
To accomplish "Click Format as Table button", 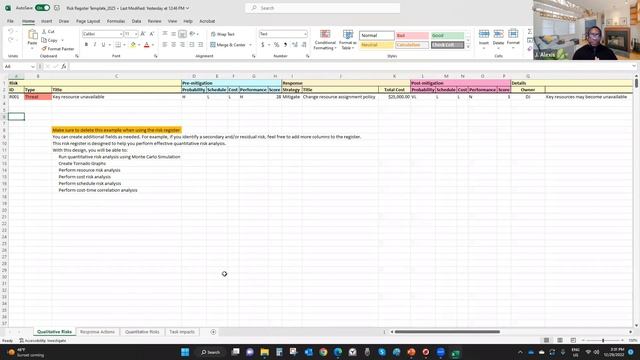I will (348, 40).
